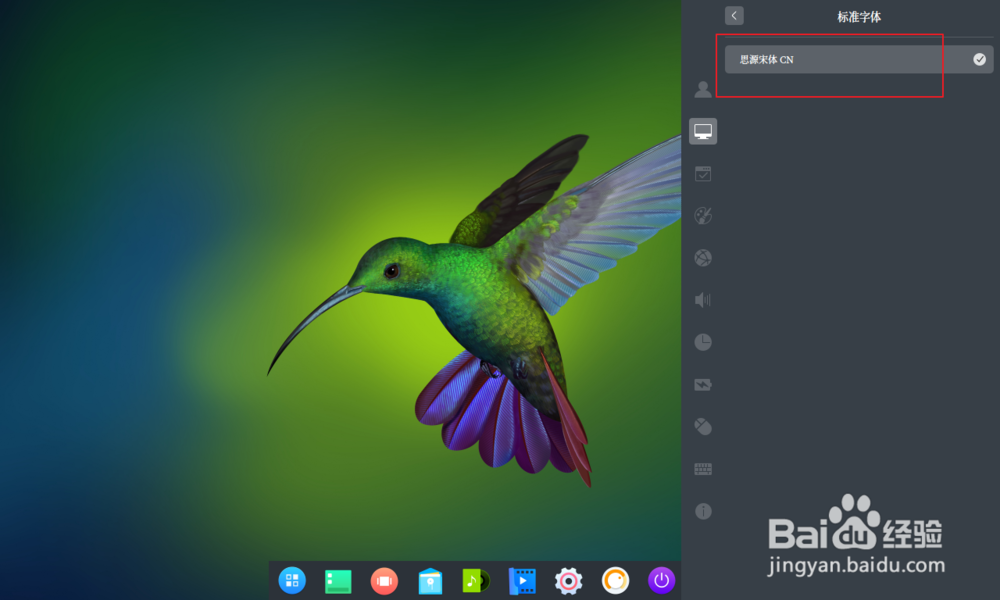Launch the Music player from the dock
This screenshot has height=600, width=1000.
click(476, 581)
